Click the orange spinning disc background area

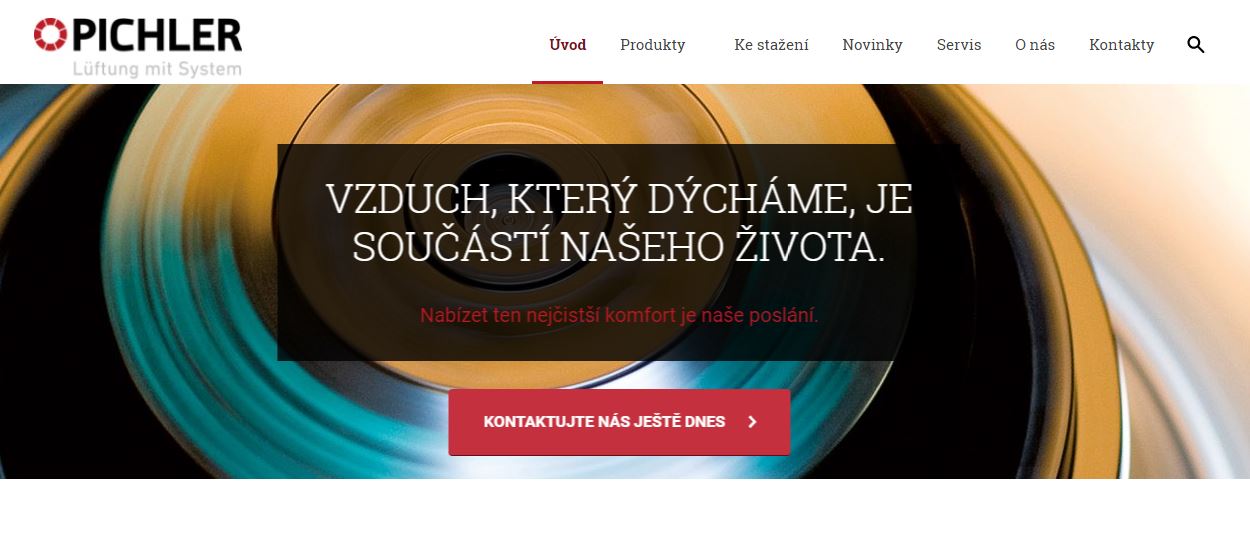tap(1000, 200)
